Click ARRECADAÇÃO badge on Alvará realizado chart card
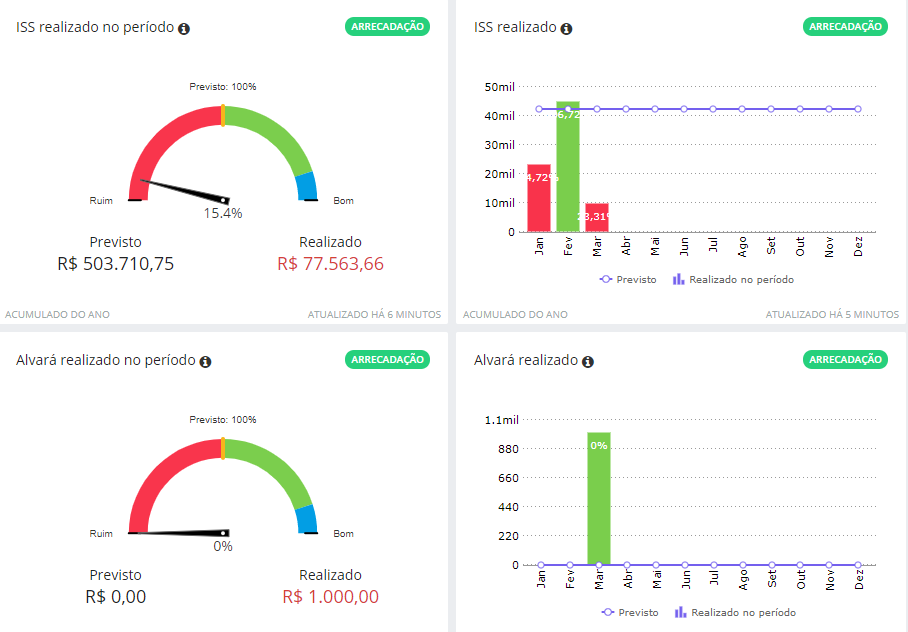 (845, 359)
